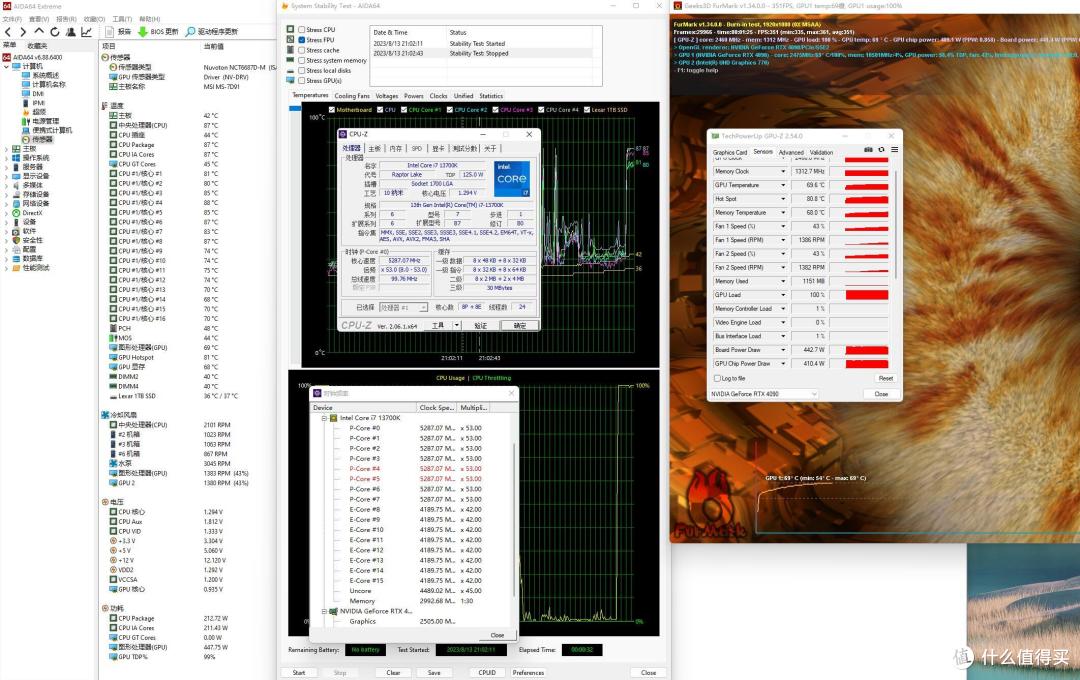Click AIDA64 toolbar Back arrow
The image size is (1080, 680).
8,32
